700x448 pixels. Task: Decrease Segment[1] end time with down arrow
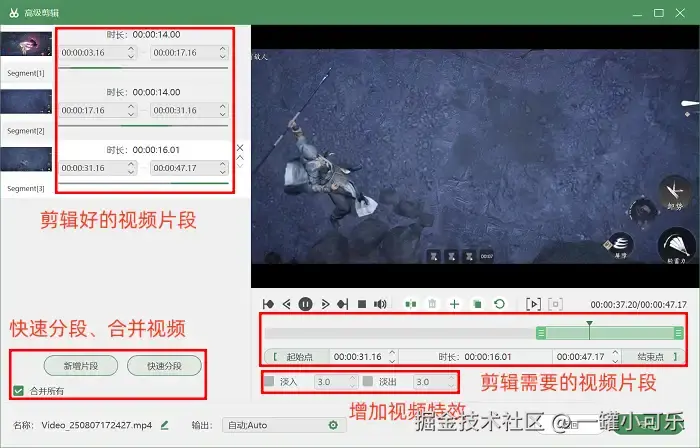[223, 57]
